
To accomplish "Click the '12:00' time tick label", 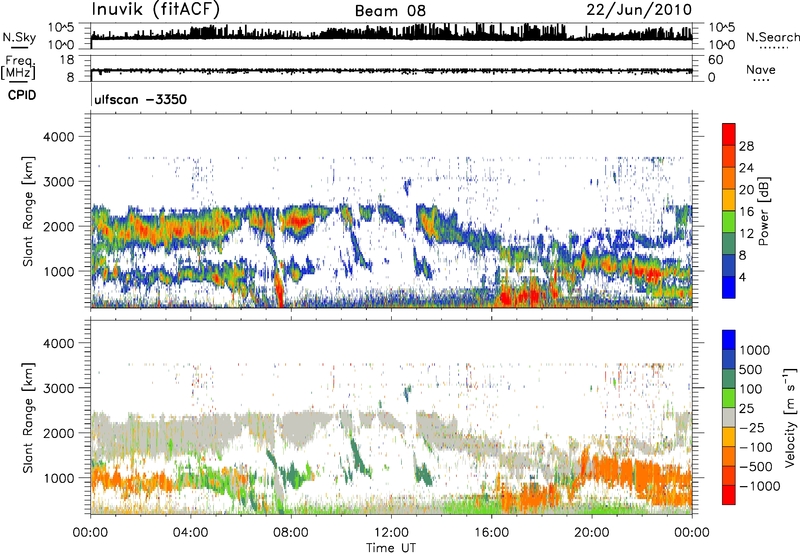I will 391,533.
